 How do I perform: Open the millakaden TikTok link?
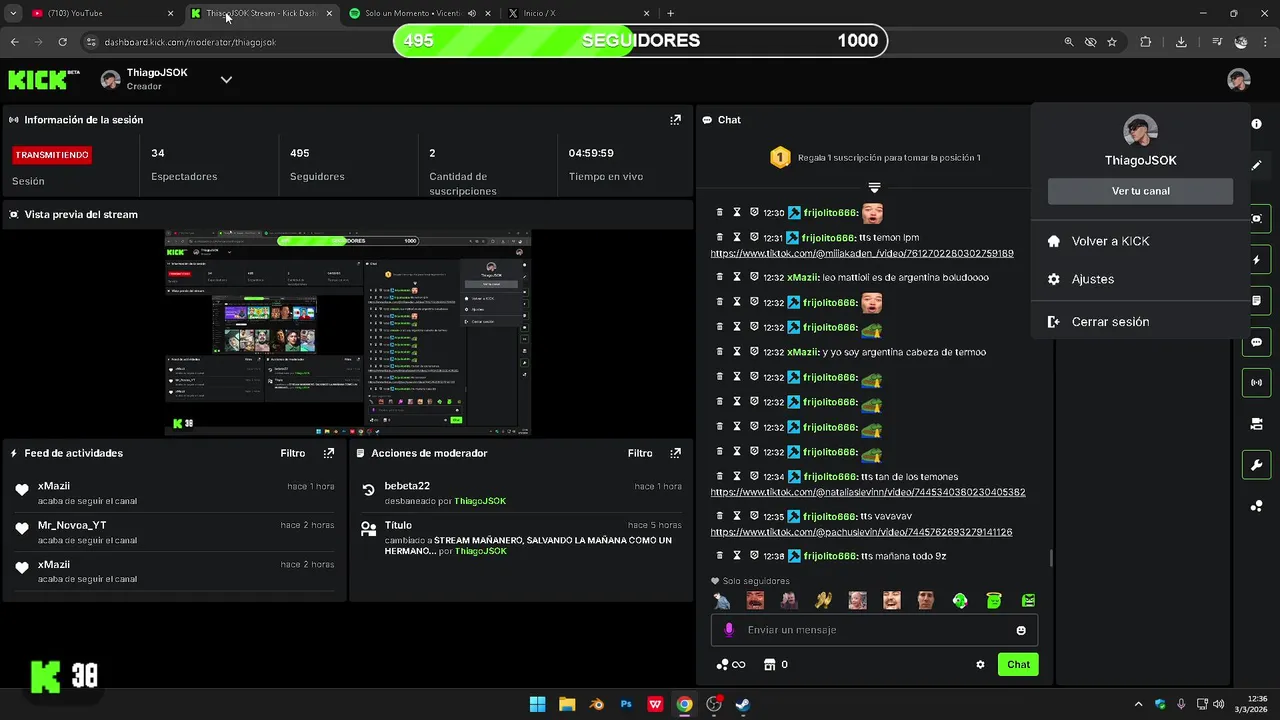point(862,253)
